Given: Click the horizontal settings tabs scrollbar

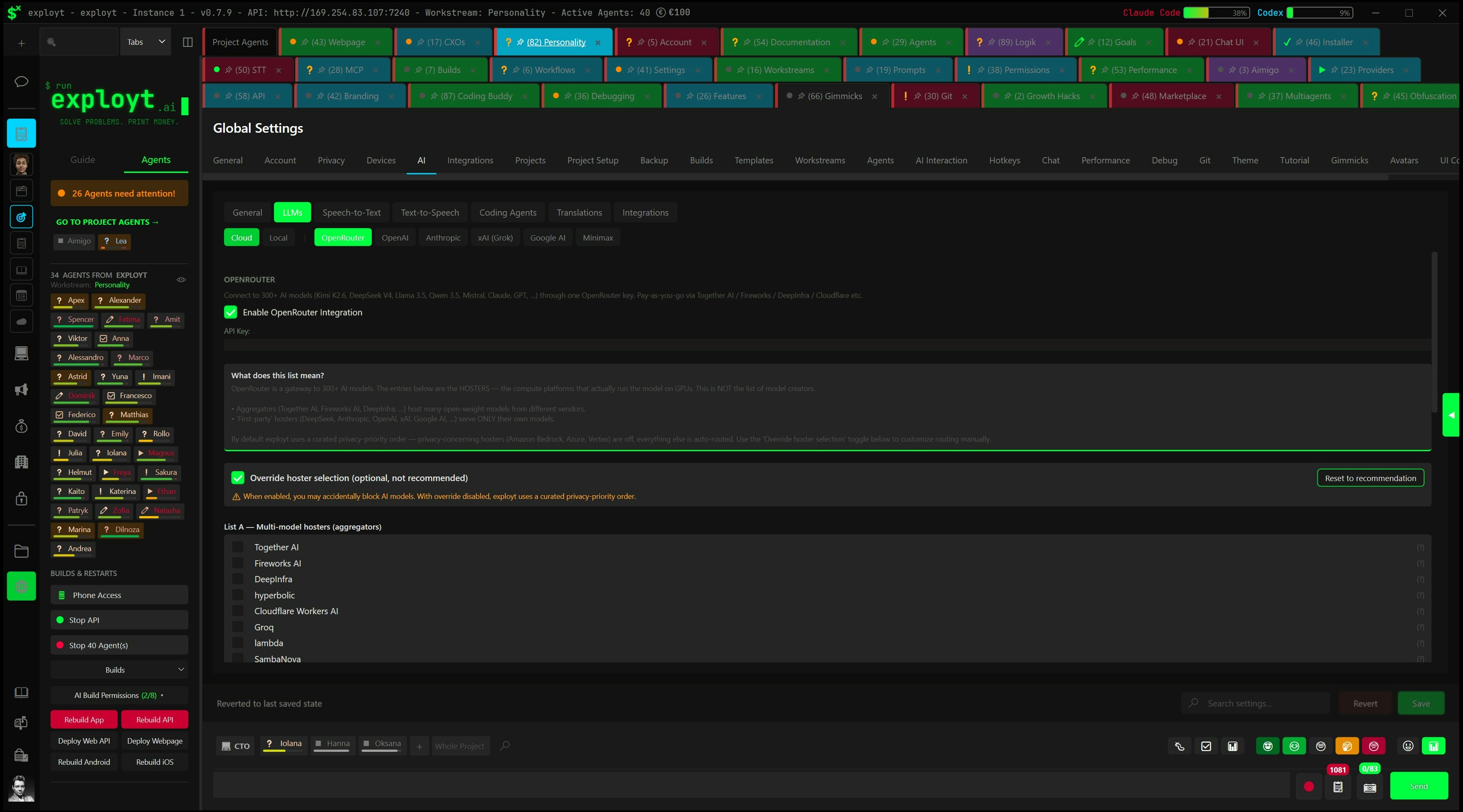Looking at the screenshot, I should click(795, 178).
